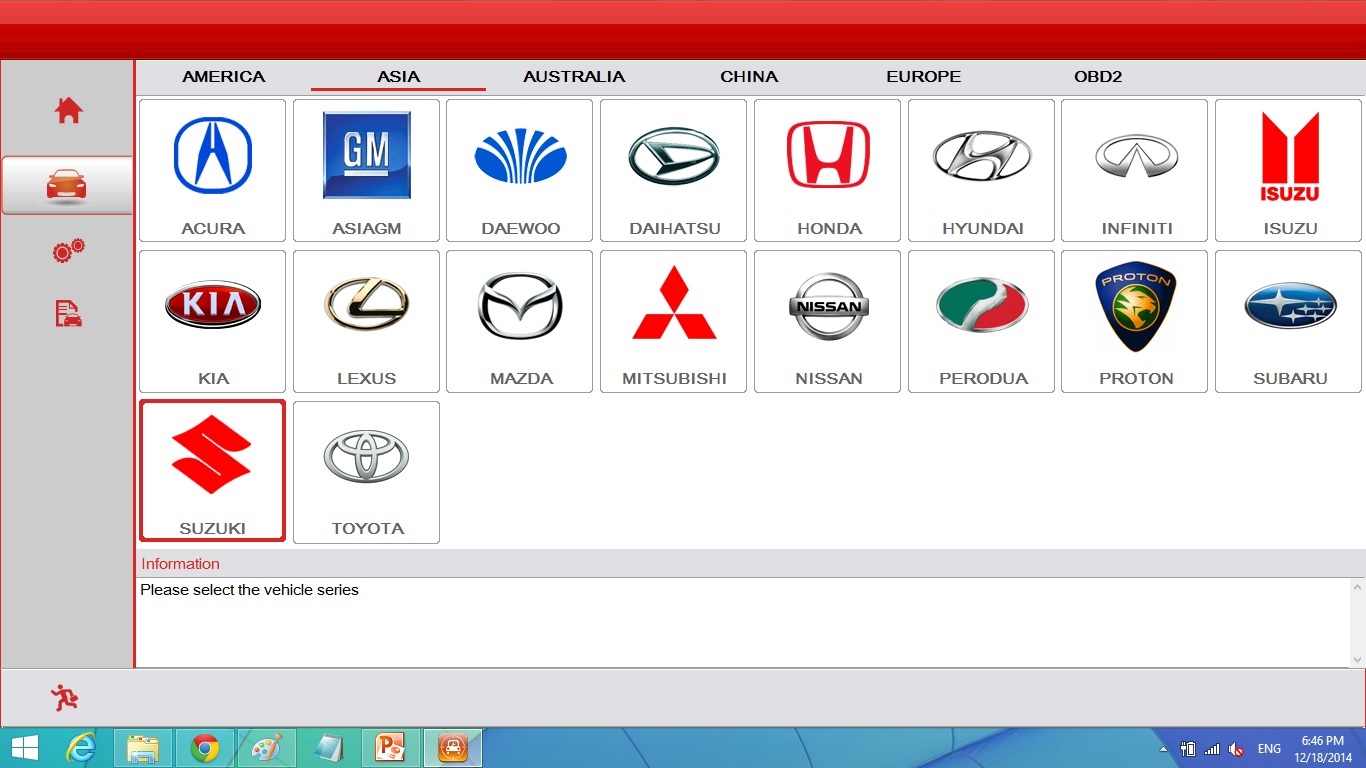Pick the PERODUA brand tile

pyautogui.click(x=982, y=321)
